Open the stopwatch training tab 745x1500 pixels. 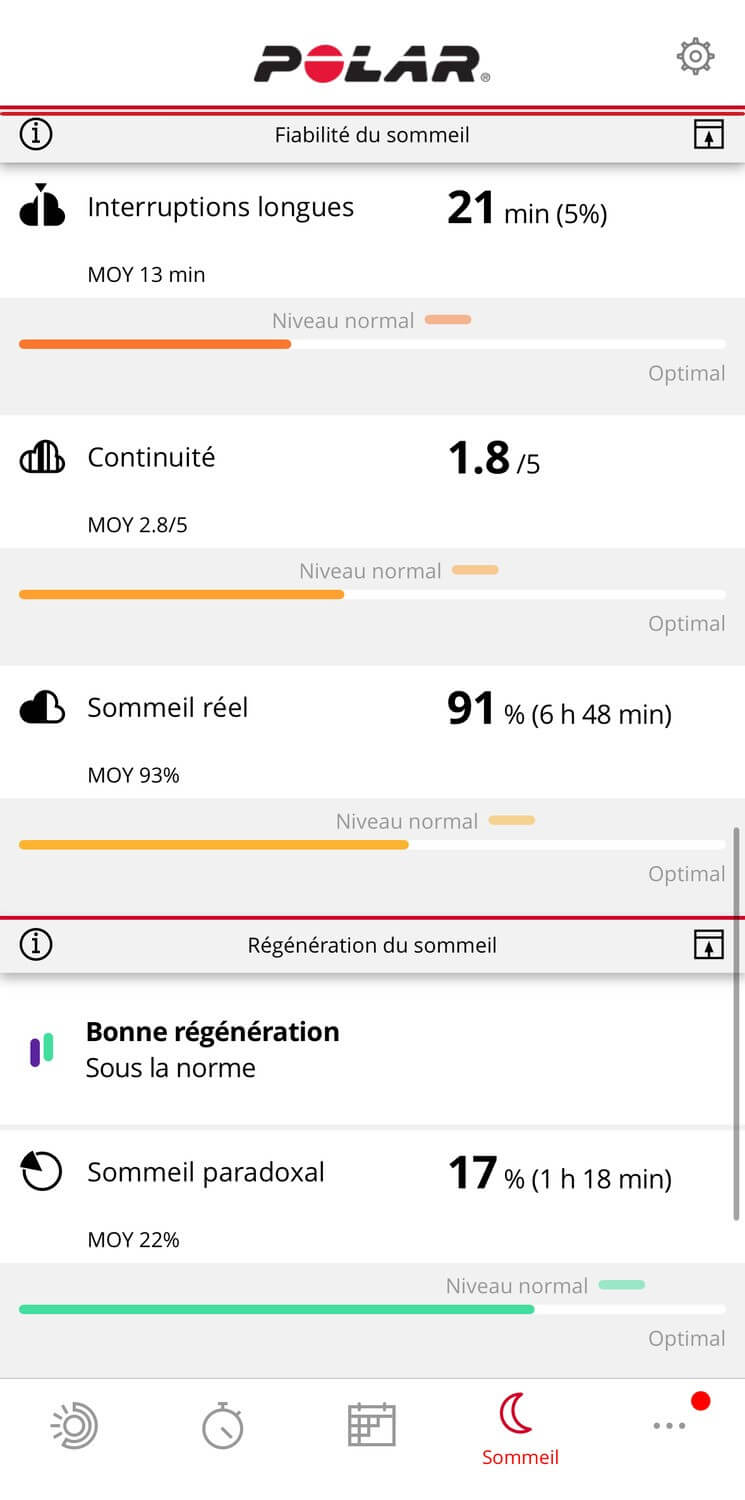tap(222, 1425)
